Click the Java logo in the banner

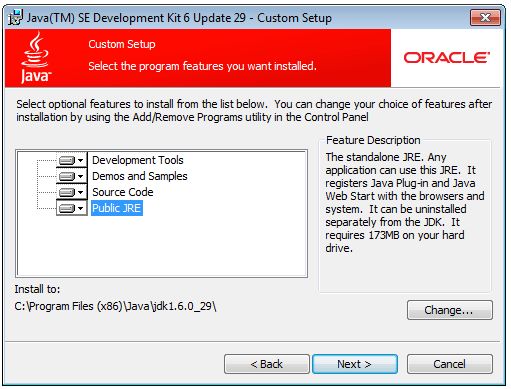[x=36, y=57]
